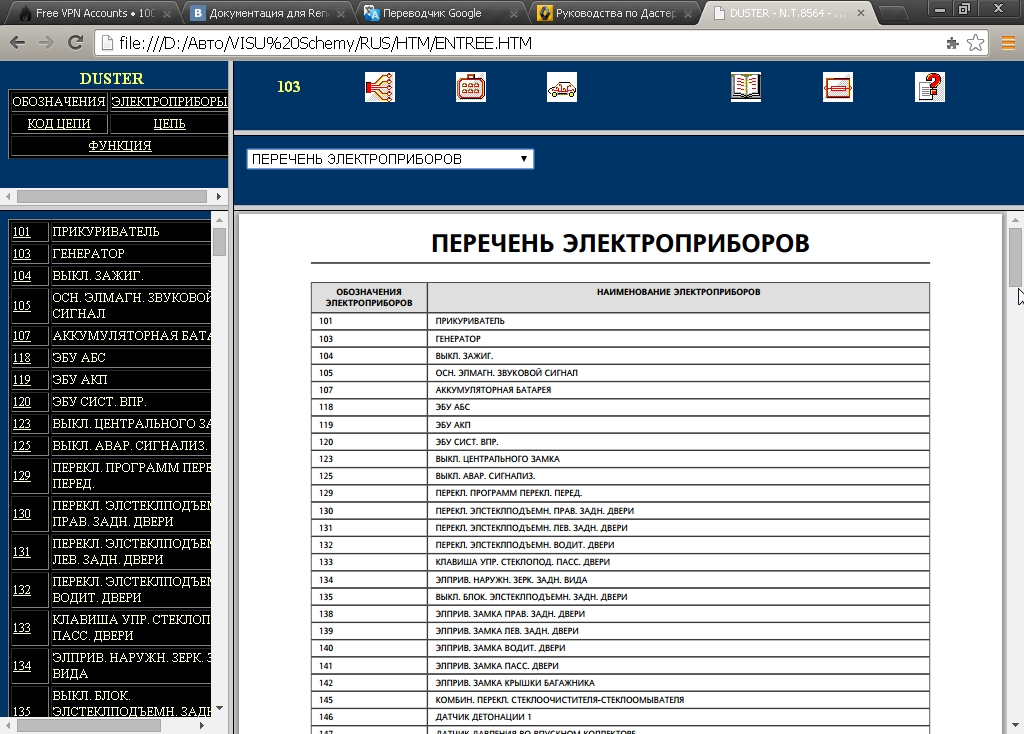Viewport: 1024px width, 734px height.
Task: Switch to Документация для Renault tab
Action: [x=269, y=13]
